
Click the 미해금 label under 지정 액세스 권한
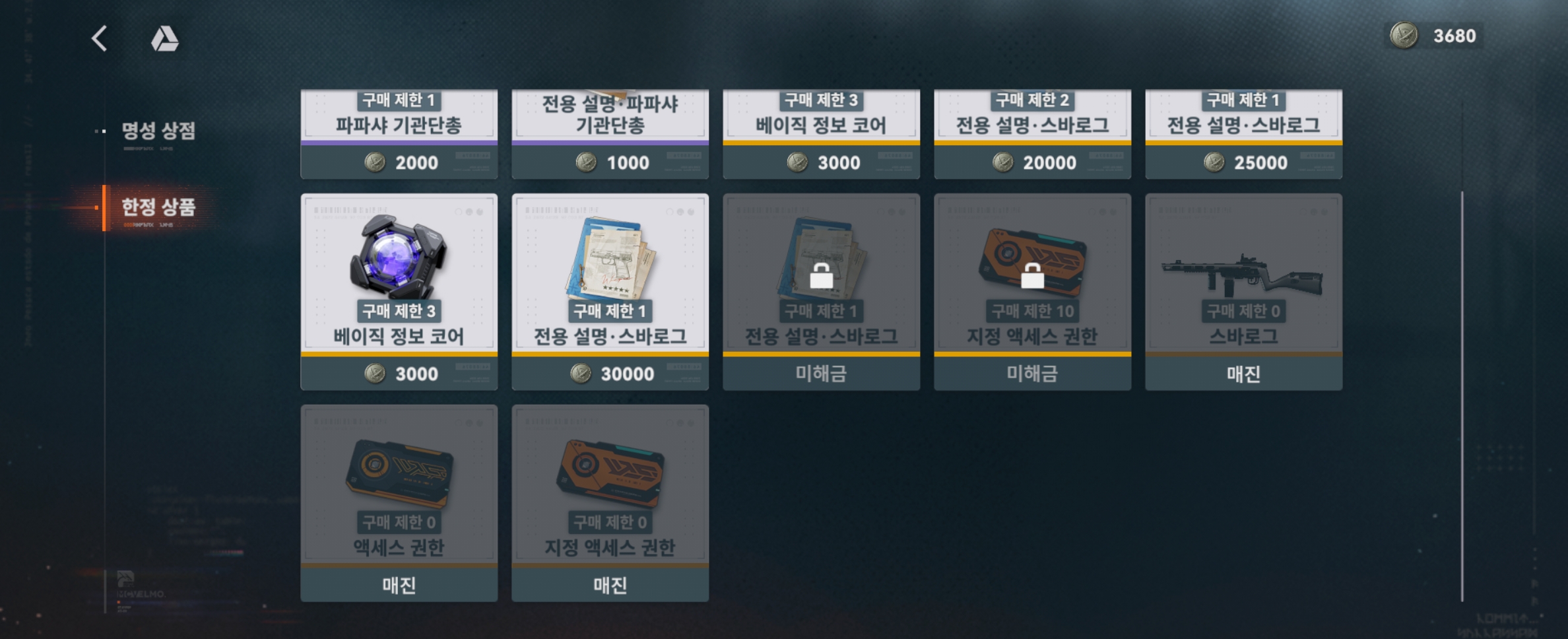(1032, 374)
